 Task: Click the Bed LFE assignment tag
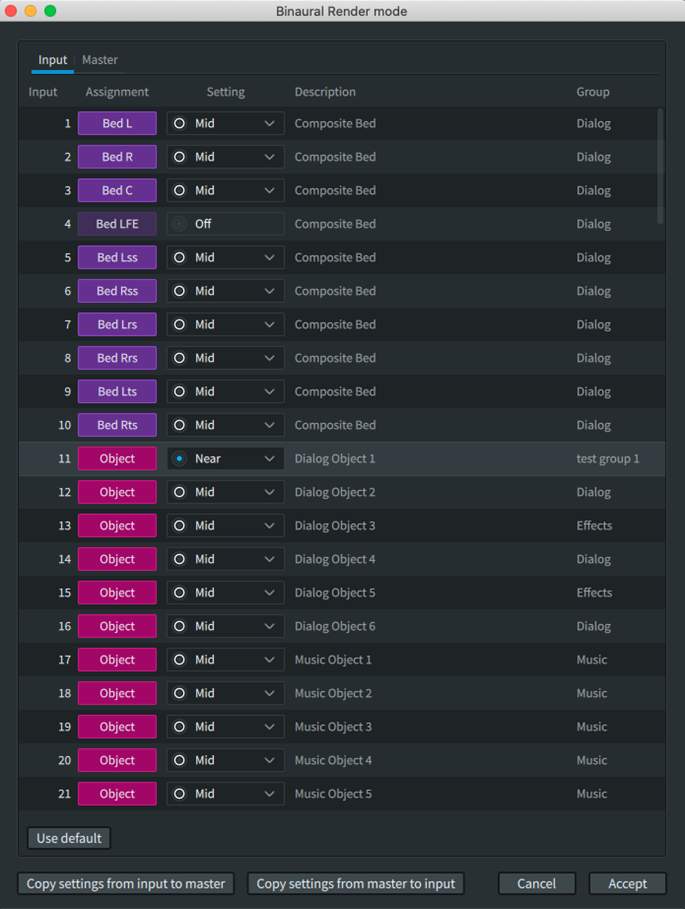click(x=117, y=224)
